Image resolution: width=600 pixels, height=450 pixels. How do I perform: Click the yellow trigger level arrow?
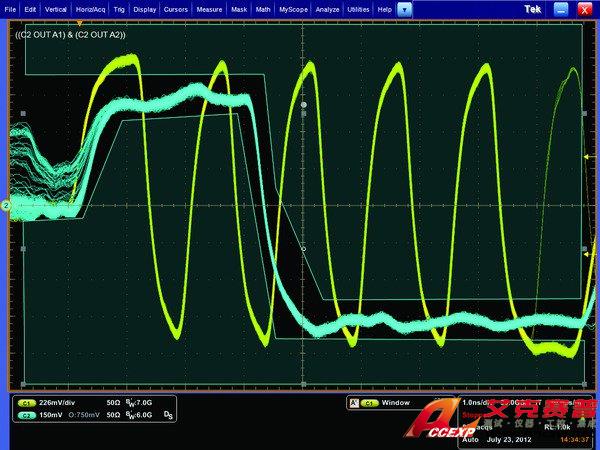point(587,254)
